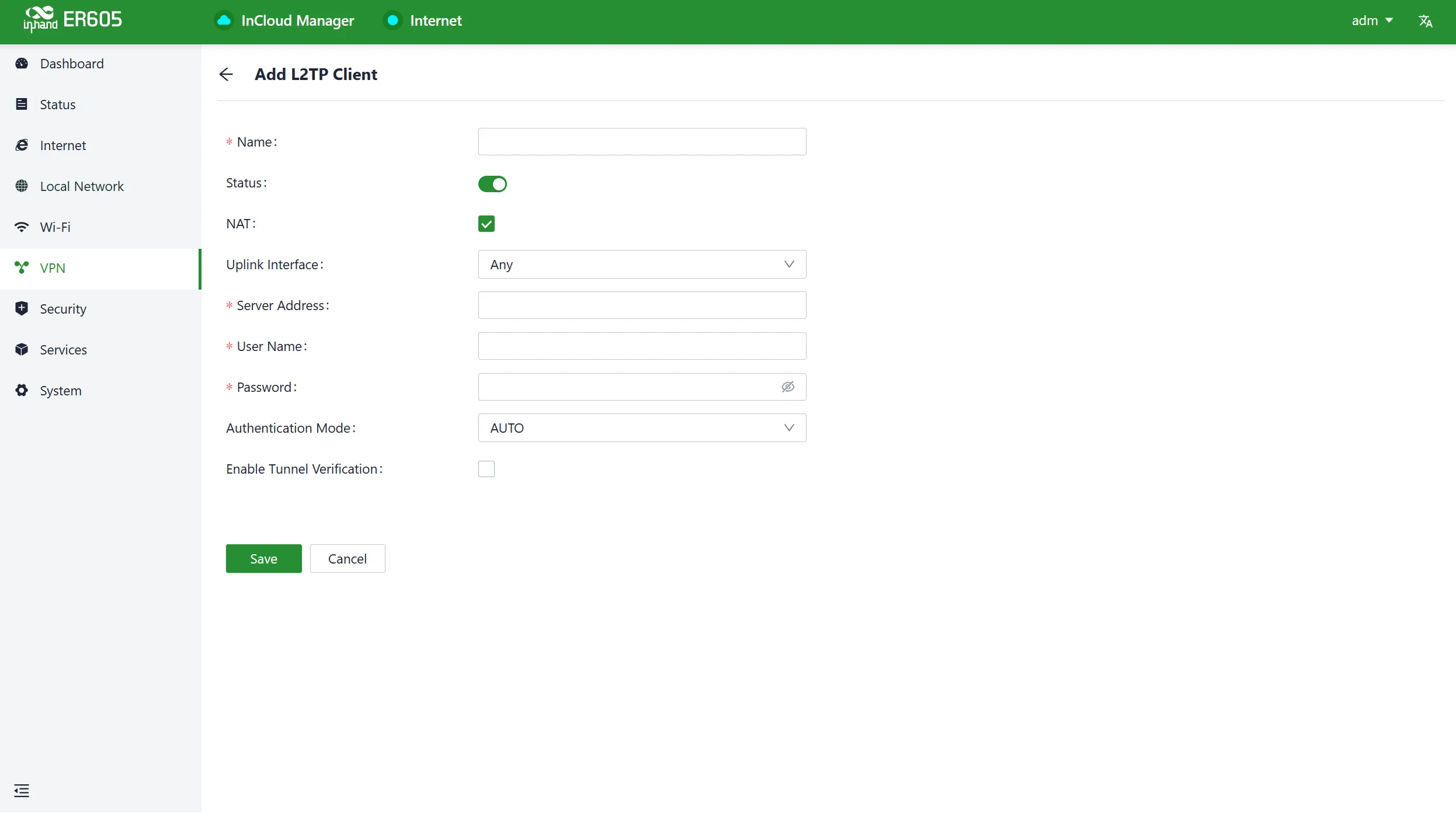Focus the Server Address input field
This screenshot has width=1456, height=817.
tap(642, 305)
